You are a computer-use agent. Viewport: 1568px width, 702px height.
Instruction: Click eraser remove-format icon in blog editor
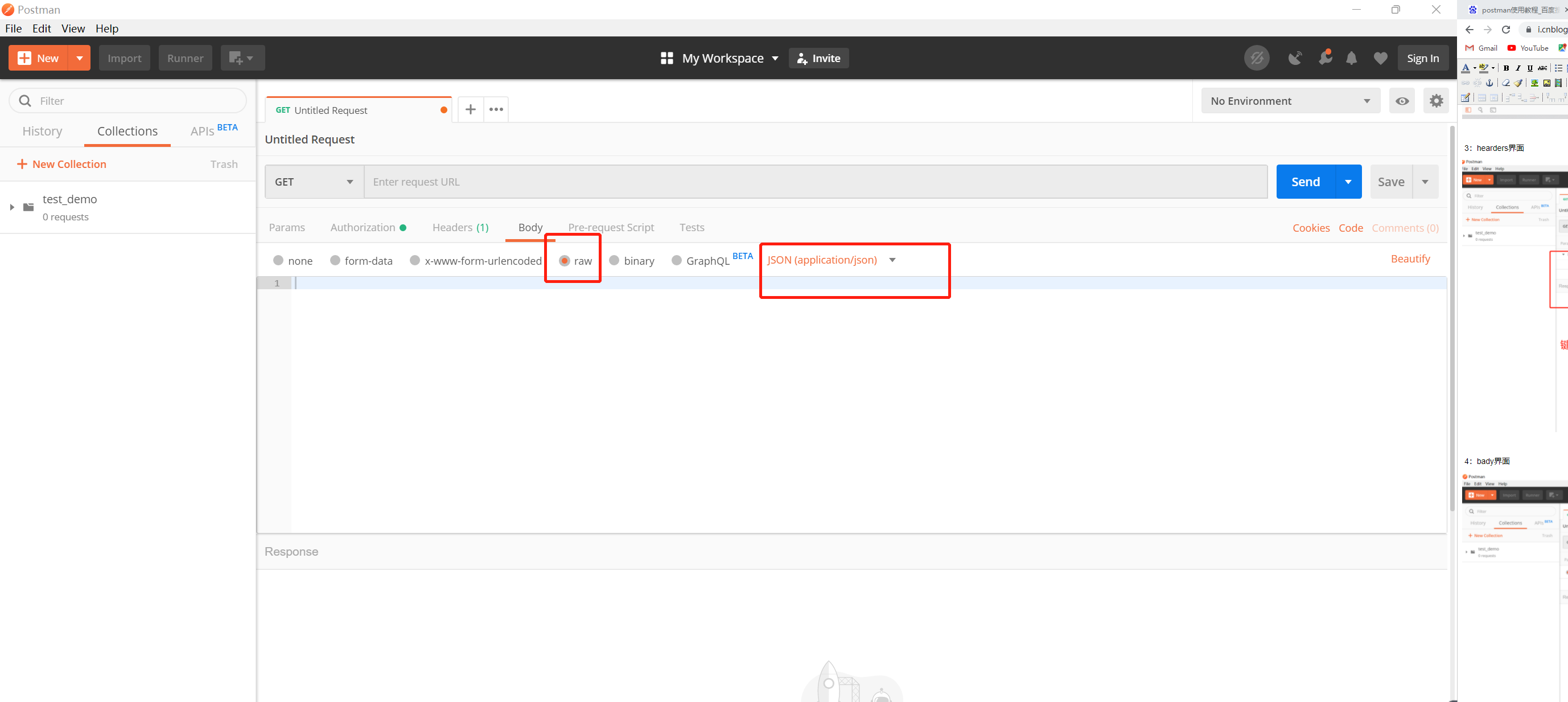[1505, 83]
